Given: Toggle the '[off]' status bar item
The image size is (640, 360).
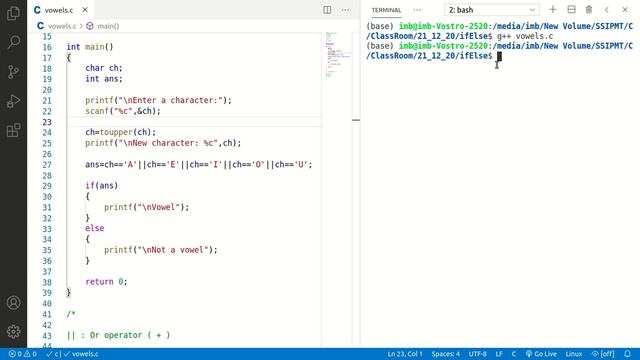Looking at the screenshot, I should [603, 354].
